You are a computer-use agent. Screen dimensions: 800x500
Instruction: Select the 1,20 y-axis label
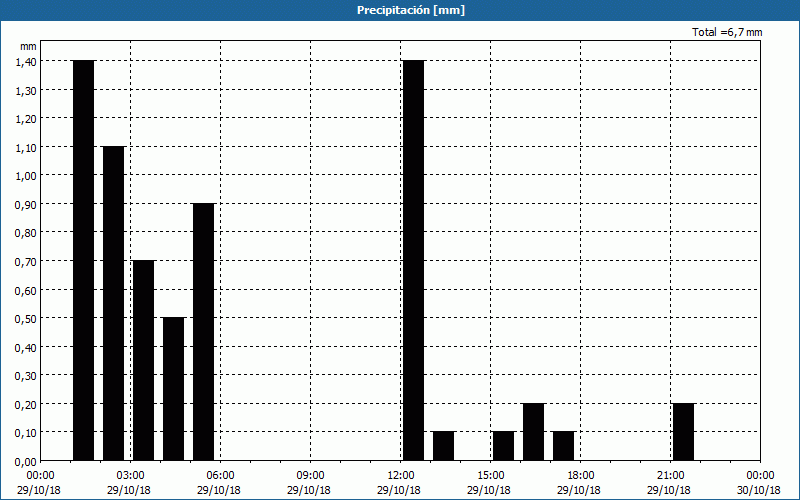[x=27, y=119]
